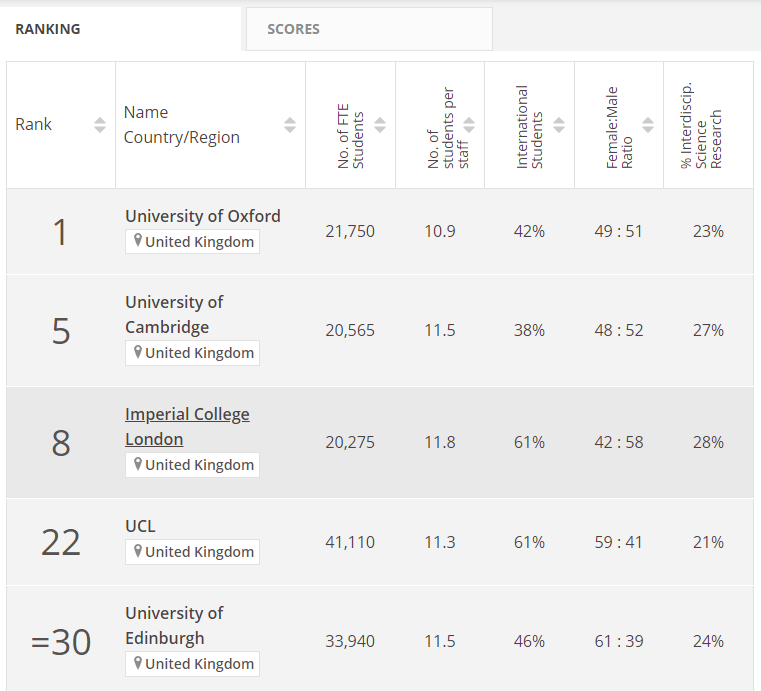Click United Kingdom tag under Cambridge
761x691 pixels.
tap(192, 353)
